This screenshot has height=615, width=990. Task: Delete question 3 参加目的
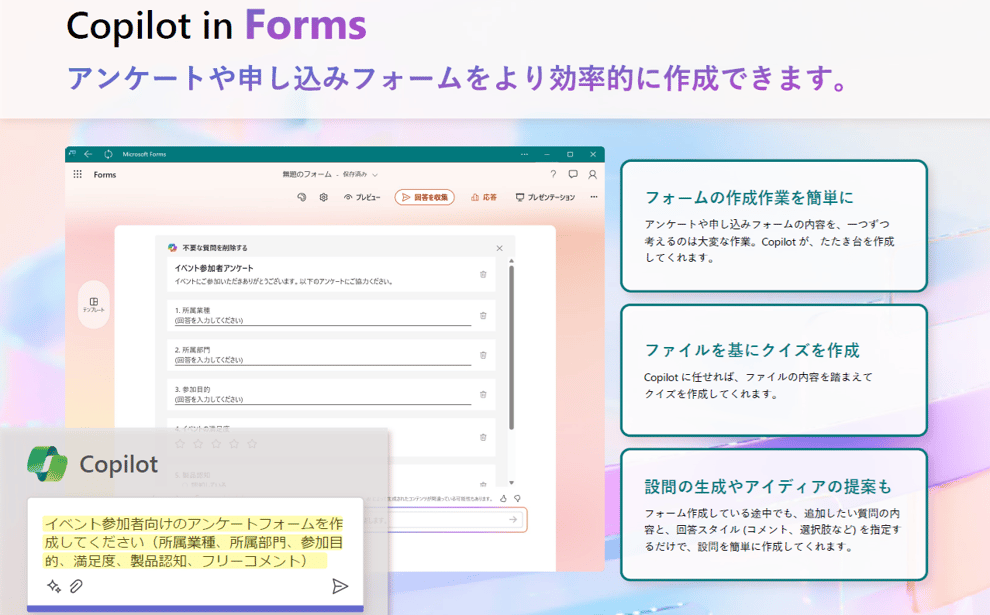coord(483,395)
